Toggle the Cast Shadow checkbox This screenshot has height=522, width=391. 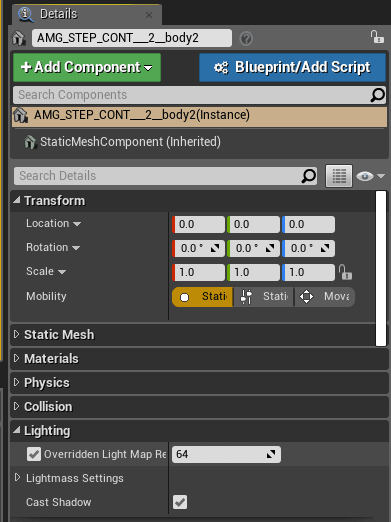point(180,502)
